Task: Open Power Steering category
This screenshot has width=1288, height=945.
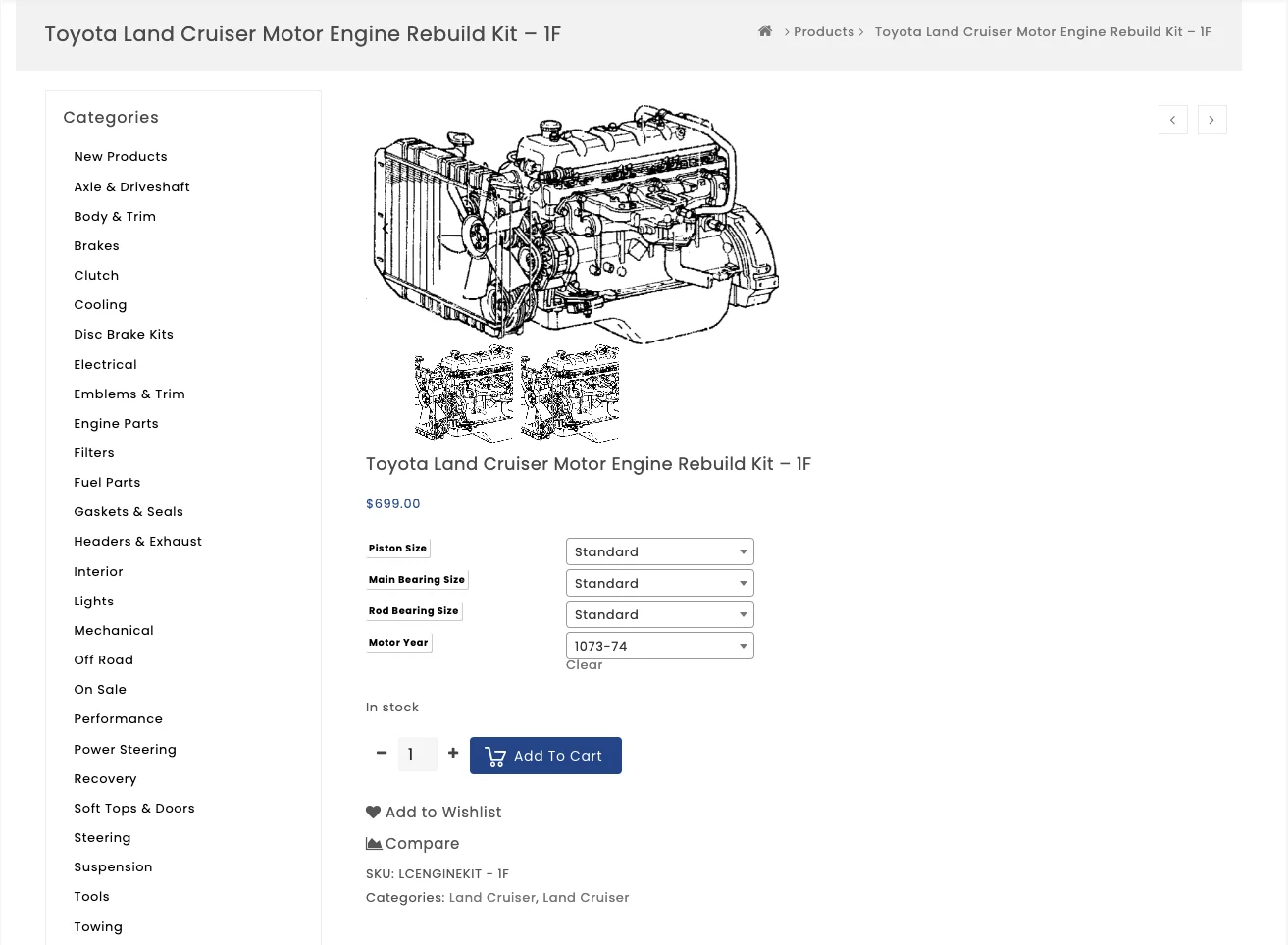Action: click(125, 749)
